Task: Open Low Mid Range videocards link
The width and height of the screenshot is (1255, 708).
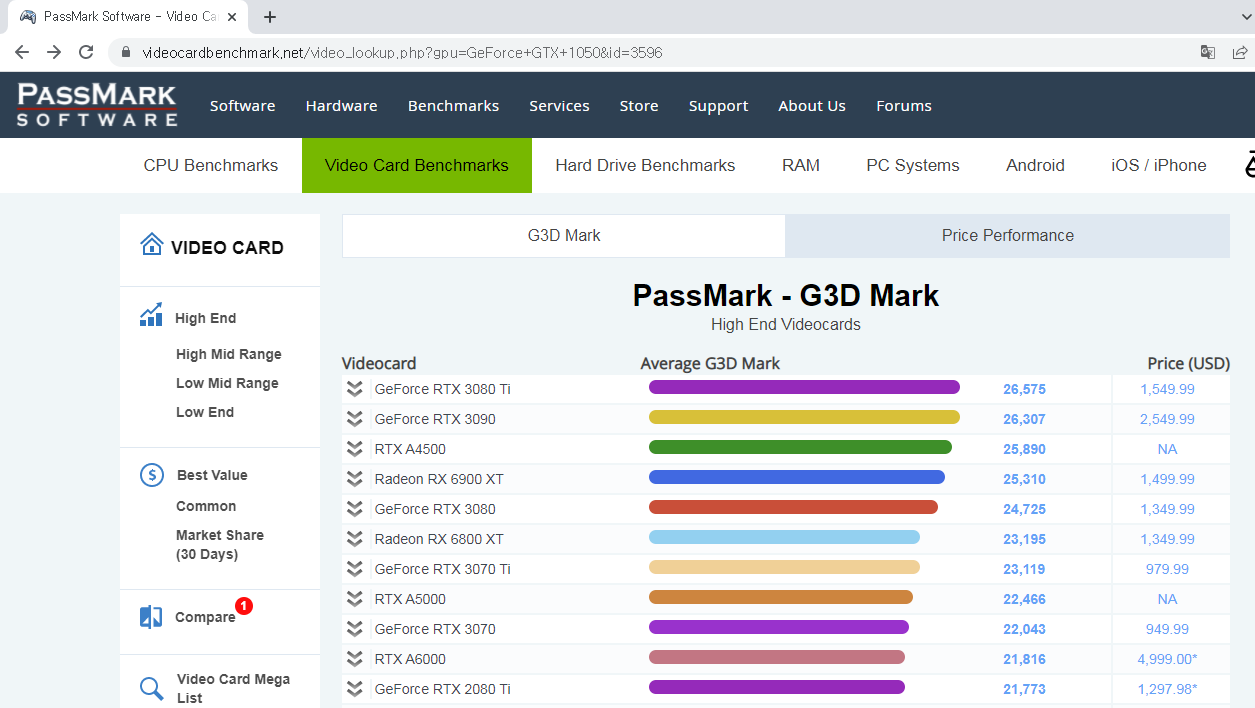Action: 227,383
